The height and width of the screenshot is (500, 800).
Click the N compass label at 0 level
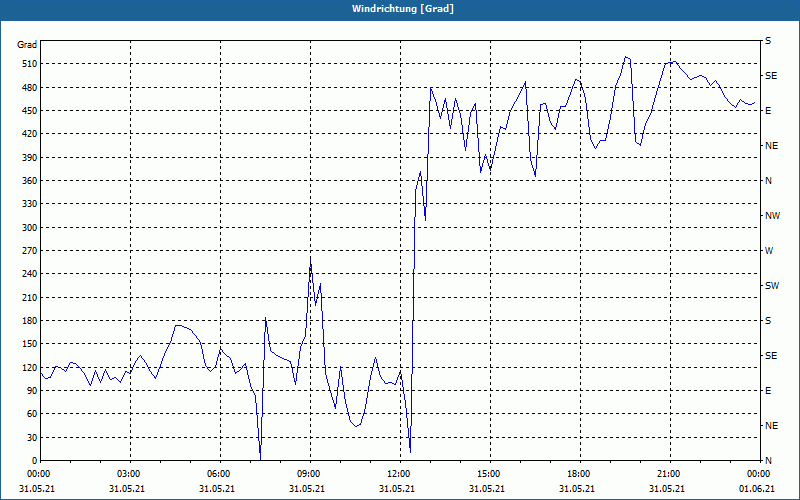pos(768,461)
